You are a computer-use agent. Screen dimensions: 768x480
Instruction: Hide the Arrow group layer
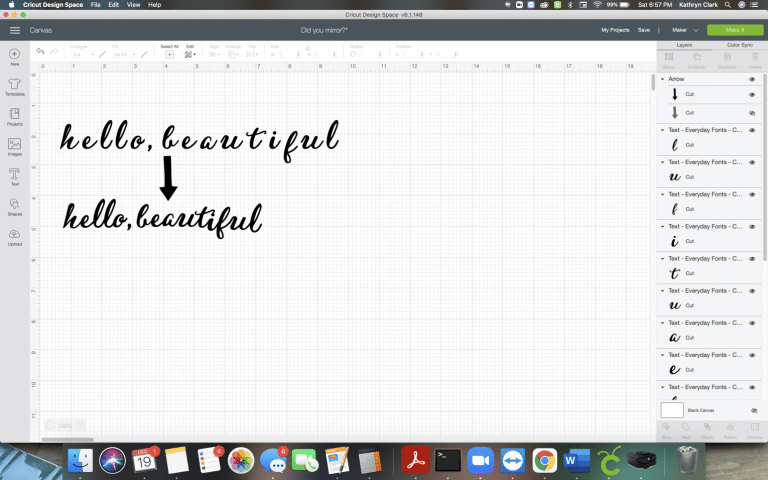tap(751, 79)
